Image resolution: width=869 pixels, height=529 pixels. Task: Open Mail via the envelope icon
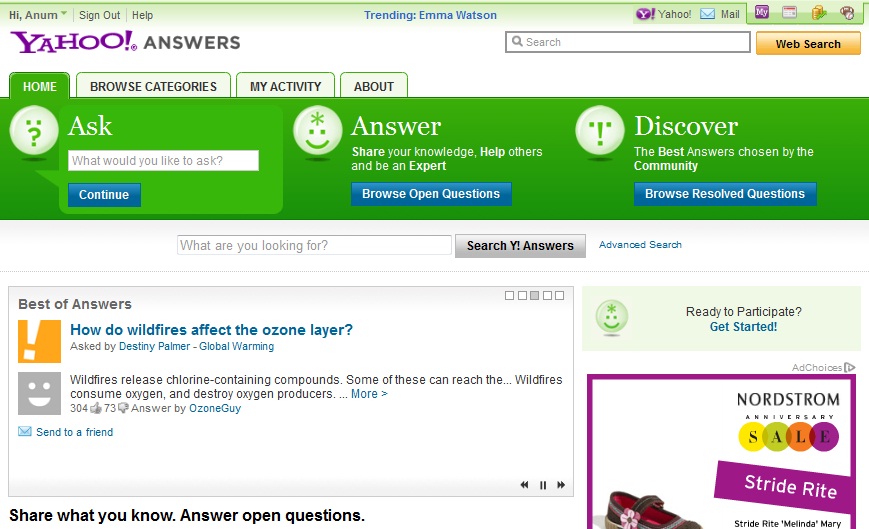click(x=707, y=14)
